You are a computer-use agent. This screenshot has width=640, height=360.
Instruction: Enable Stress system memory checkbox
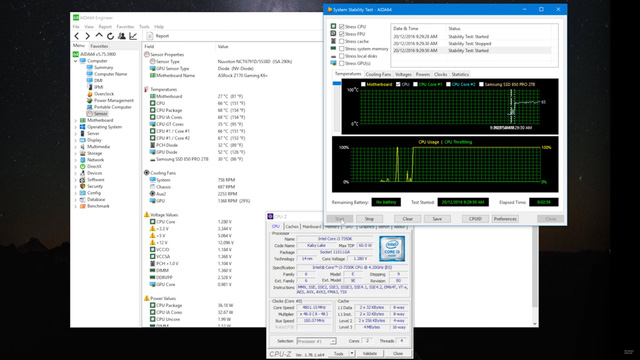342,49
